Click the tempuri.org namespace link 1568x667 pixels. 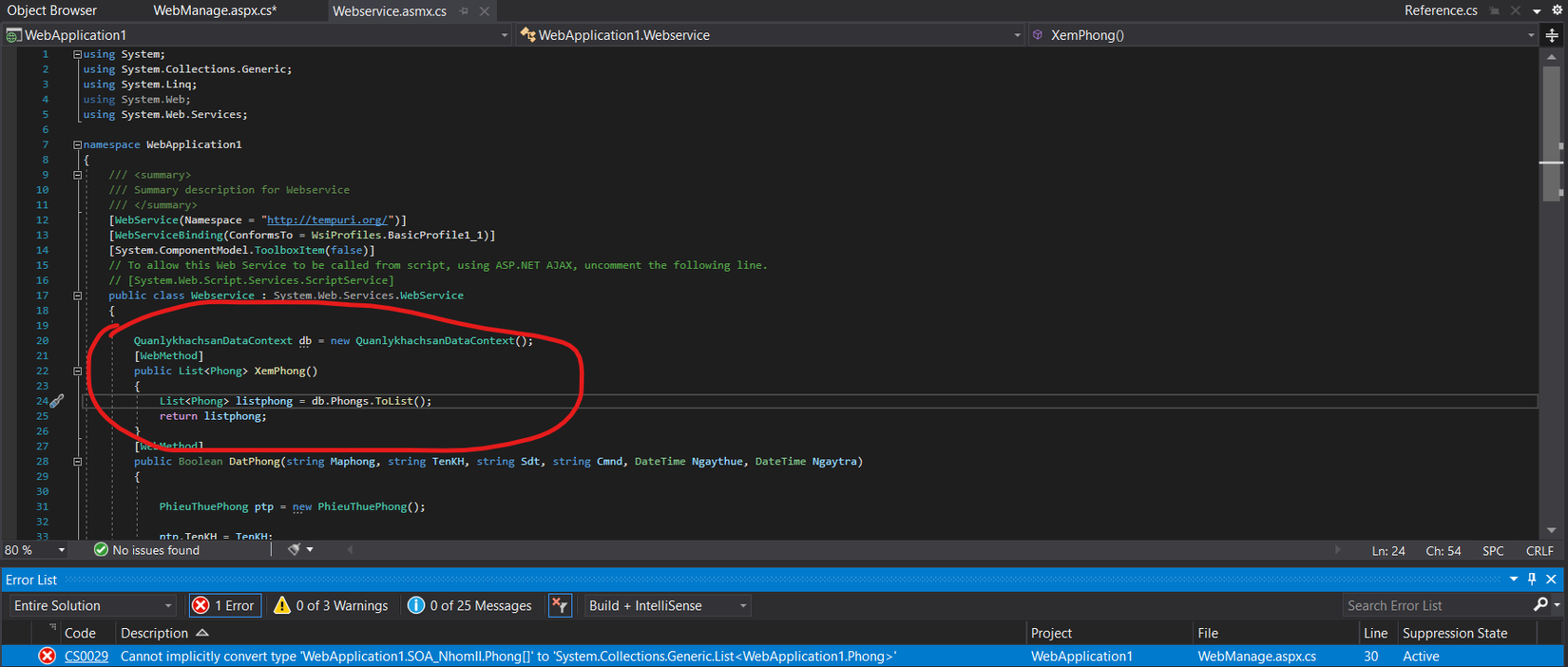[x=327, y=220]
